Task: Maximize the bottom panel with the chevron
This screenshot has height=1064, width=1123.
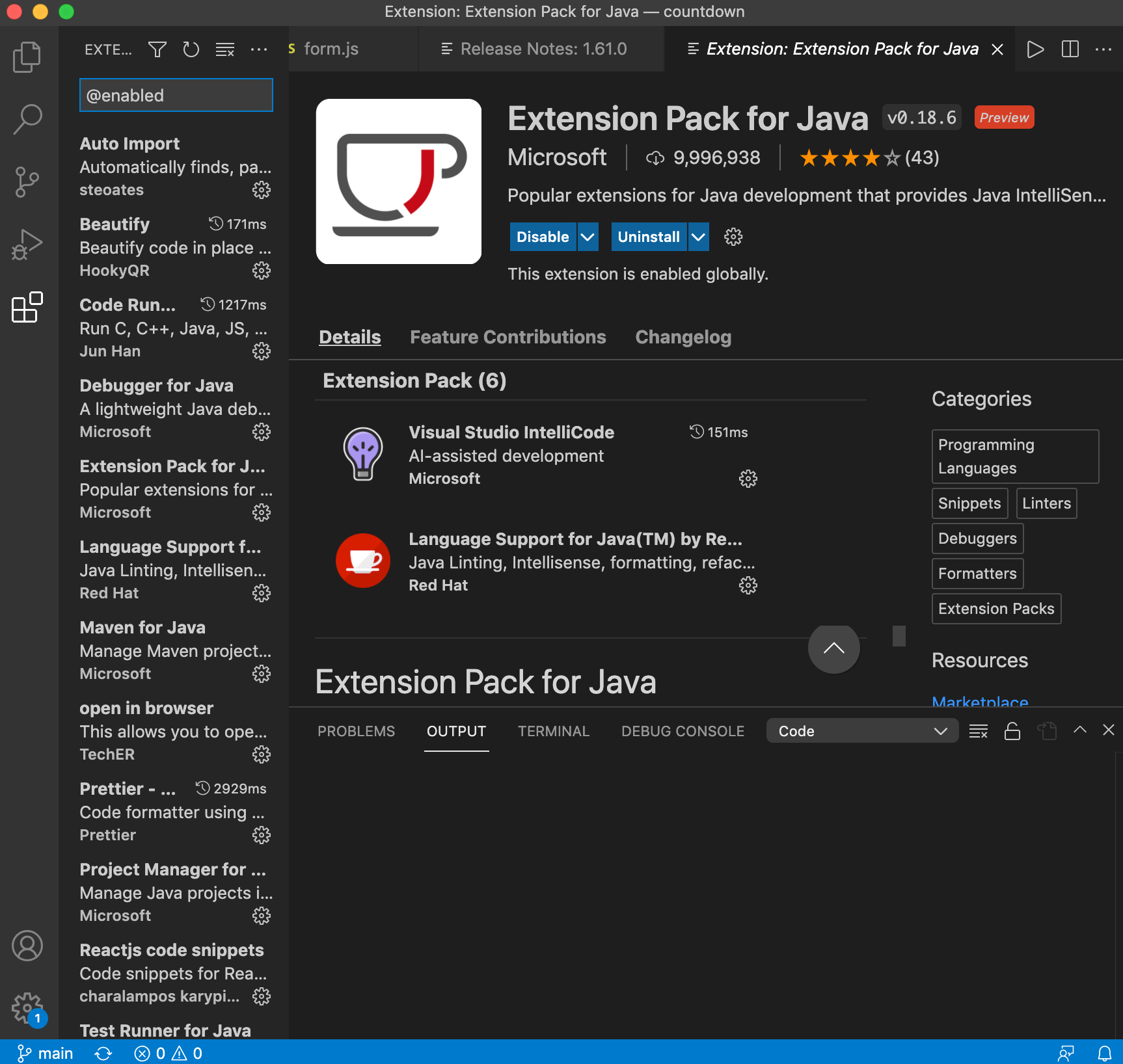Action: (x=1080, y=730)
